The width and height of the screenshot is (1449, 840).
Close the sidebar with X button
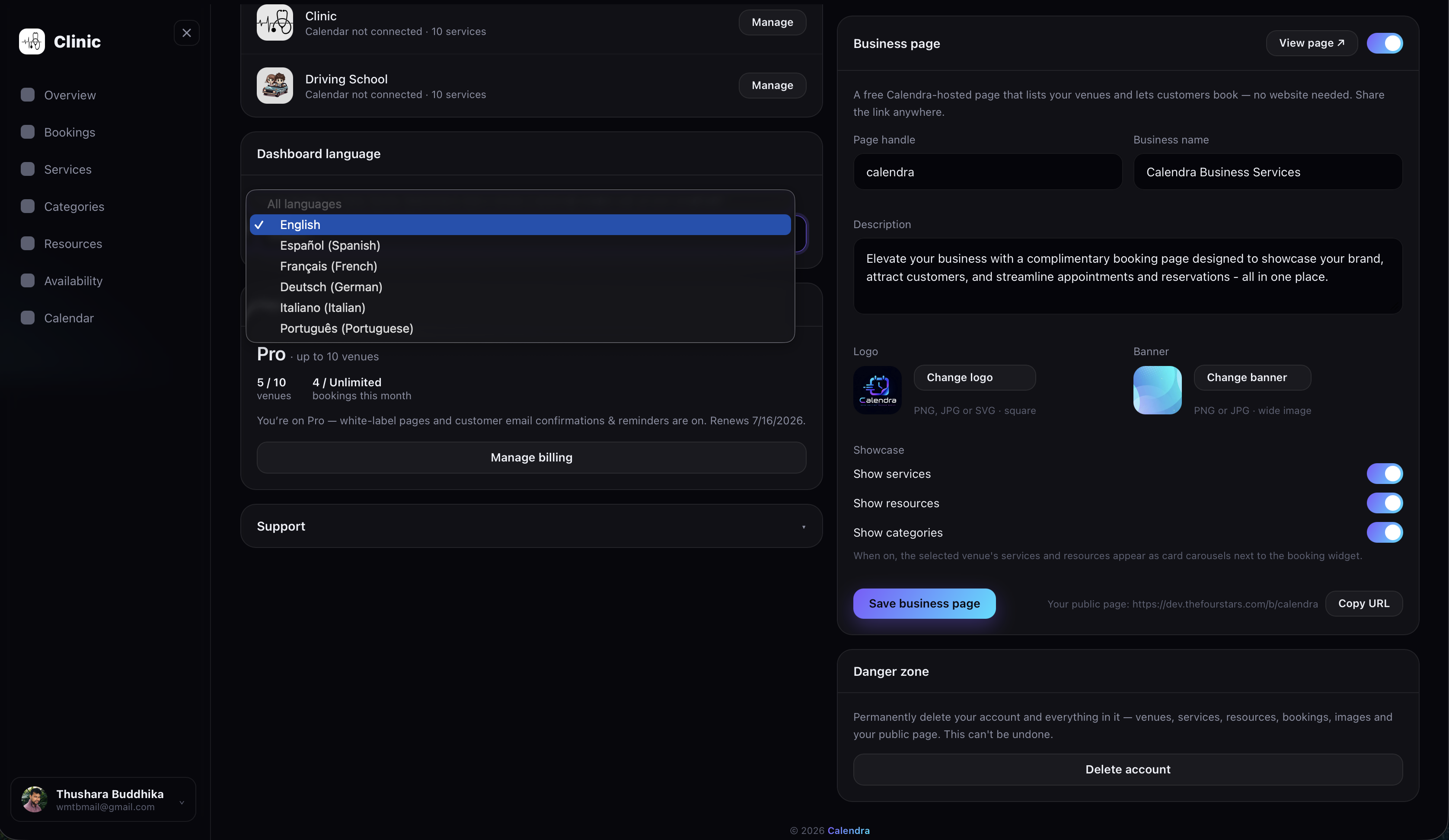coord(186,33)
